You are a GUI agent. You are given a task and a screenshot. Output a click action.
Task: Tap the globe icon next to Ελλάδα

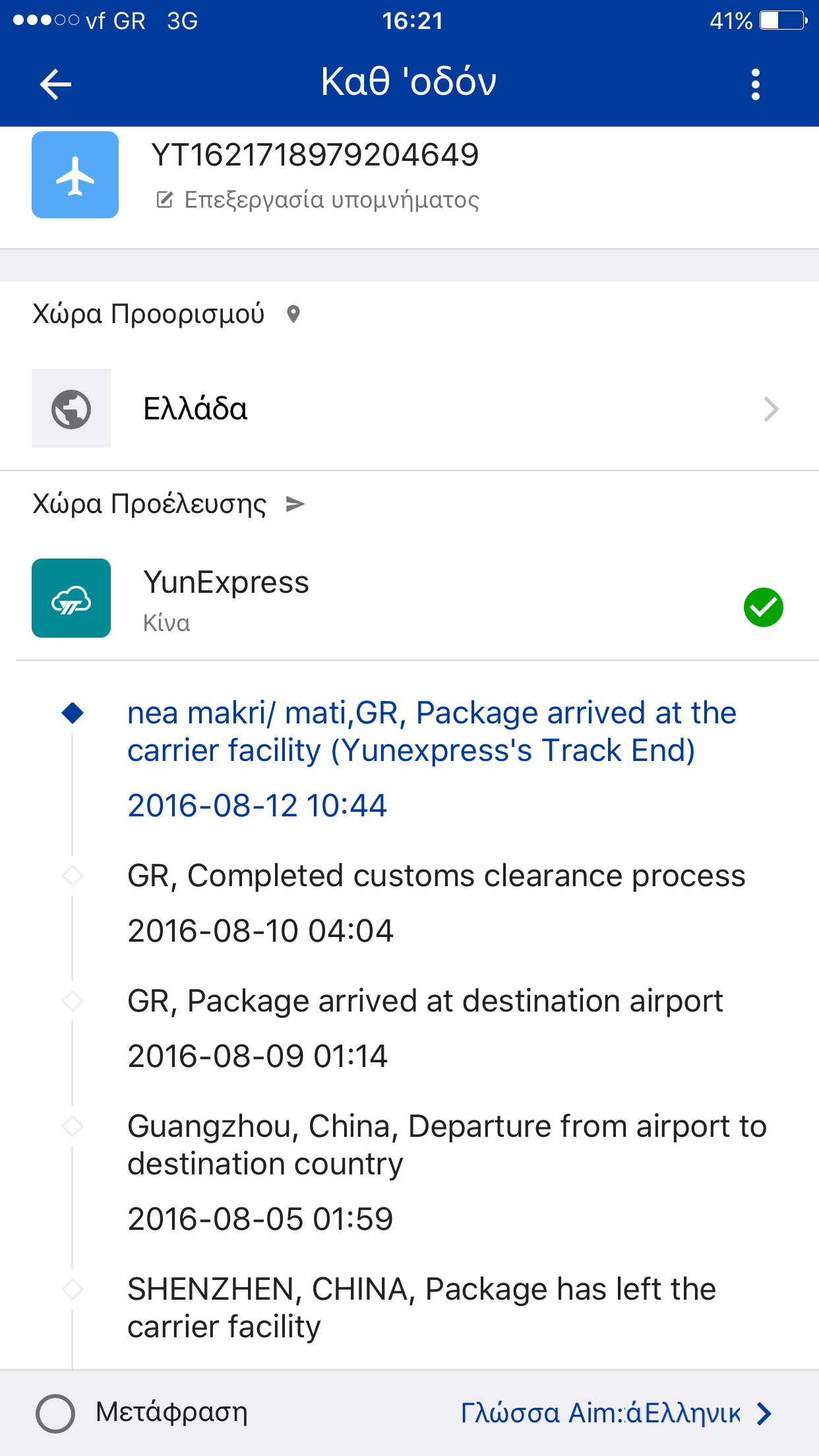click(x=71, y=409)
